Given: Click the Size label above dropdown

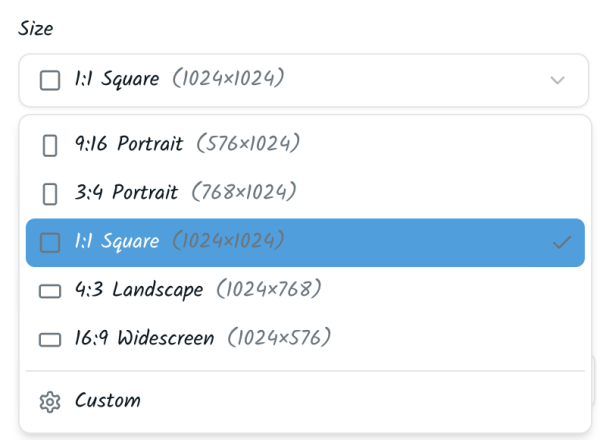Looking at the screenshot, I should point(36,28).
